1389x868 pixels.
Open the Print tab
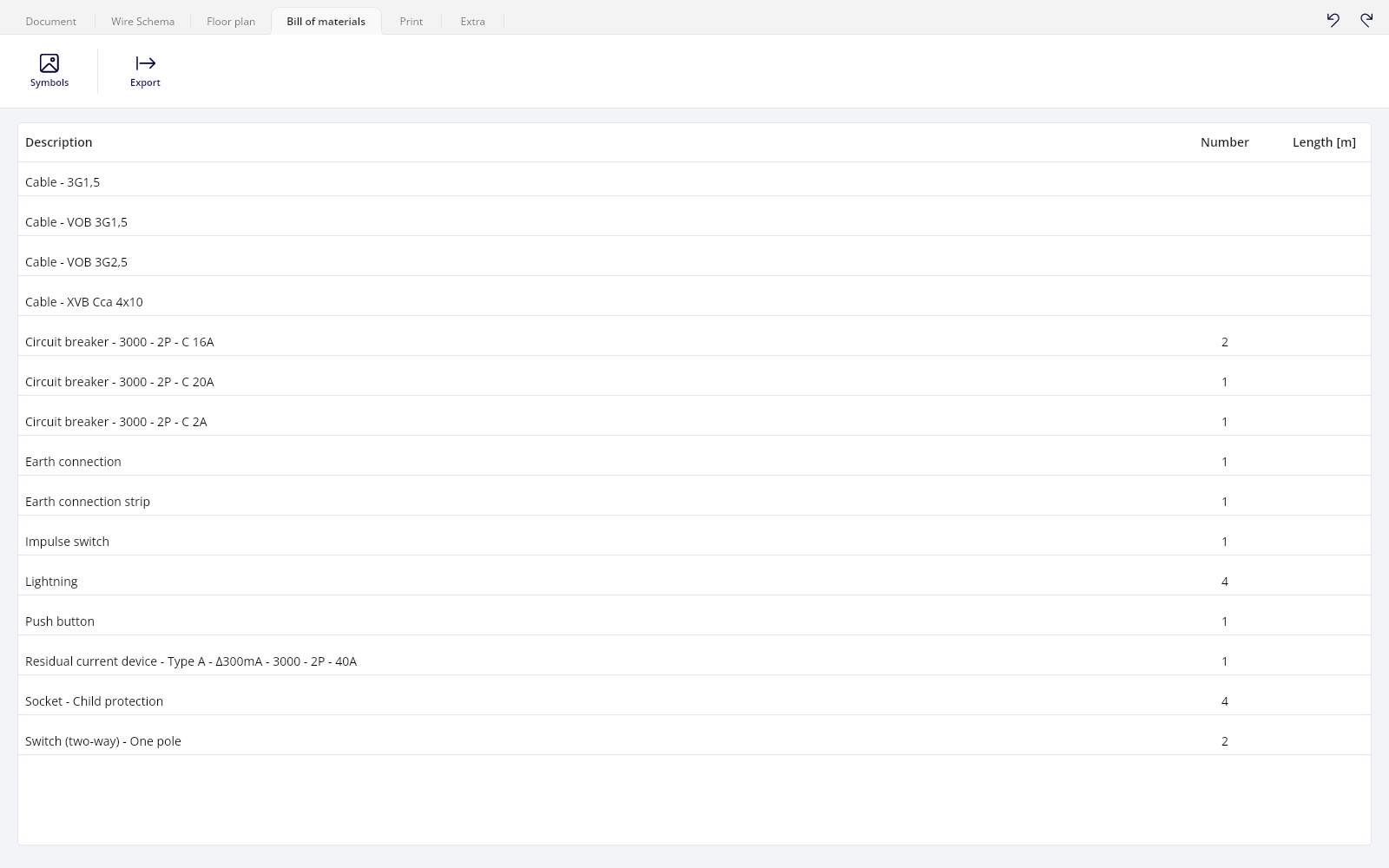(x=411, y=21)
